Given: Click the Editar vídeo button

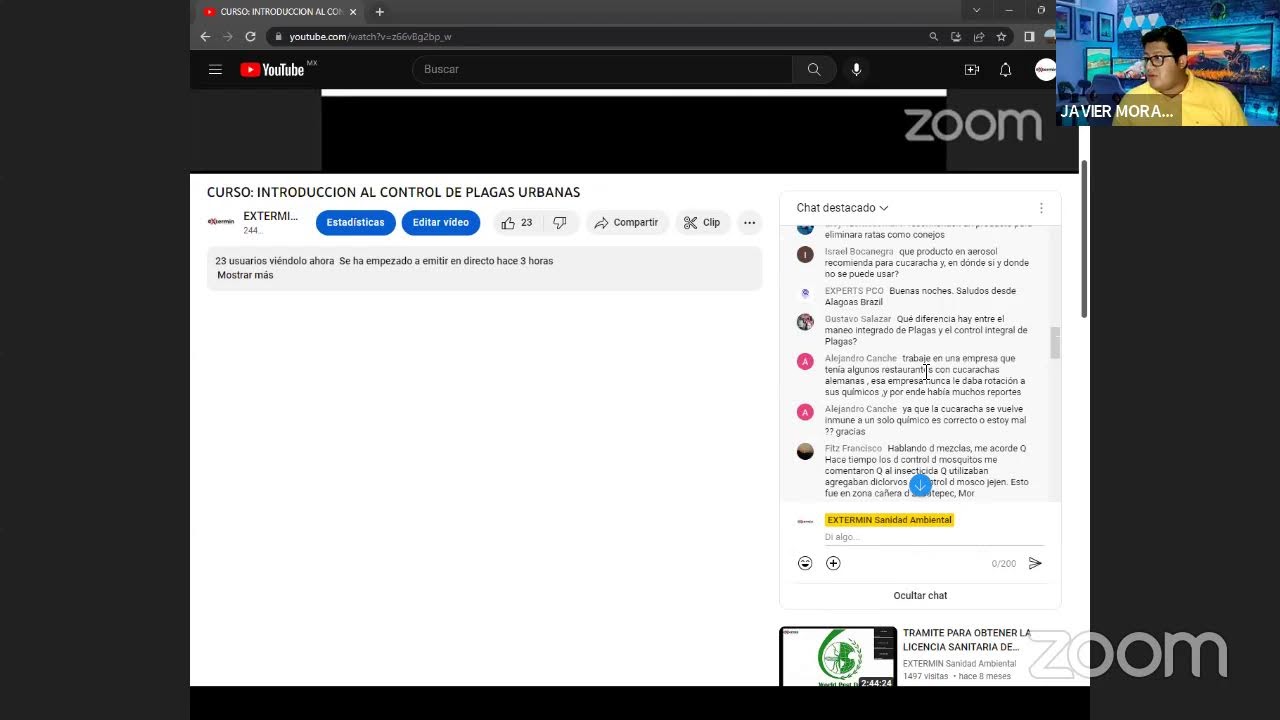Looking at the screenshot, I should click(441, 223).
